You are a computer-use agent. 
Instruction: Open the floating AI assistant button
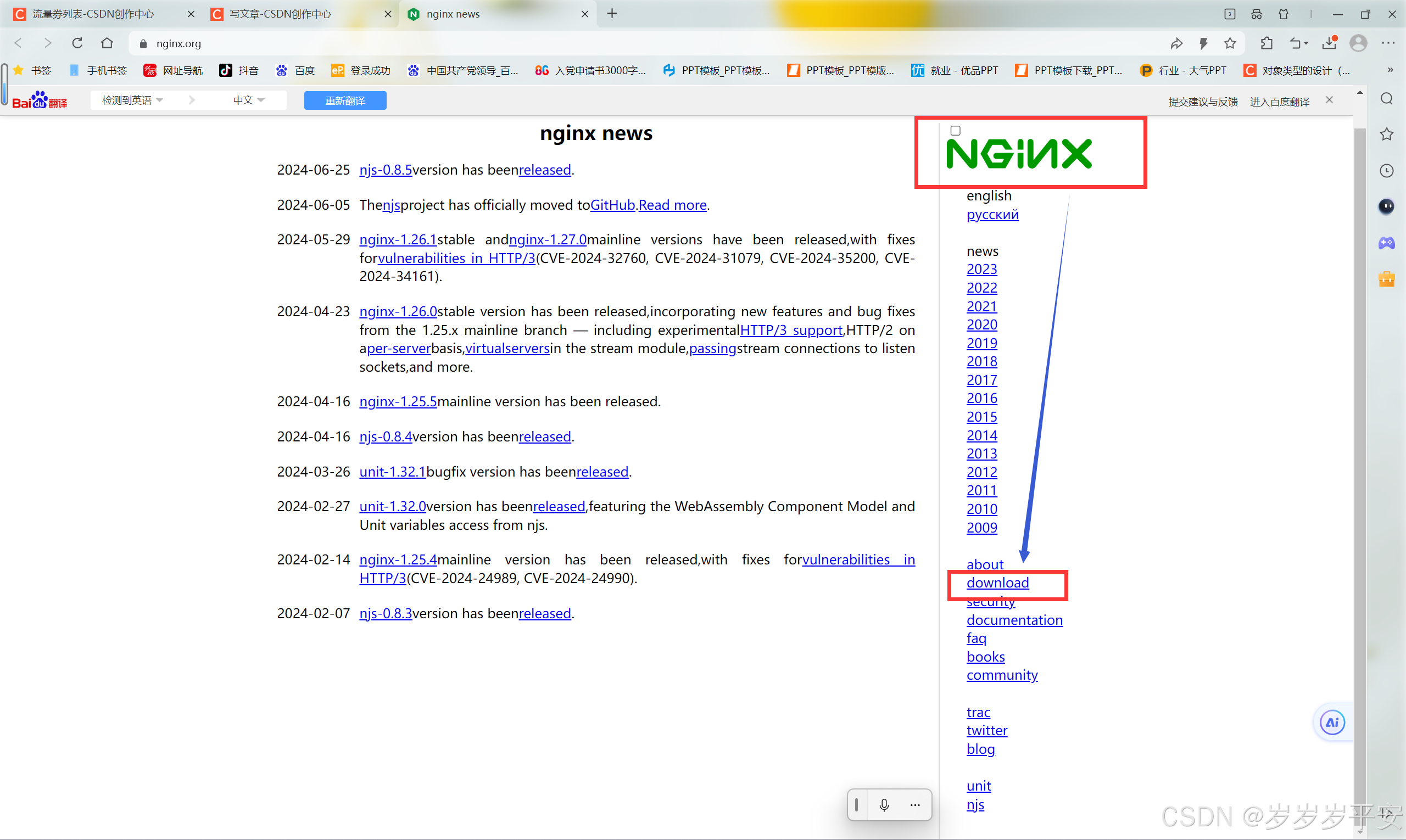pyautogui.click(x=1332, y=723)
